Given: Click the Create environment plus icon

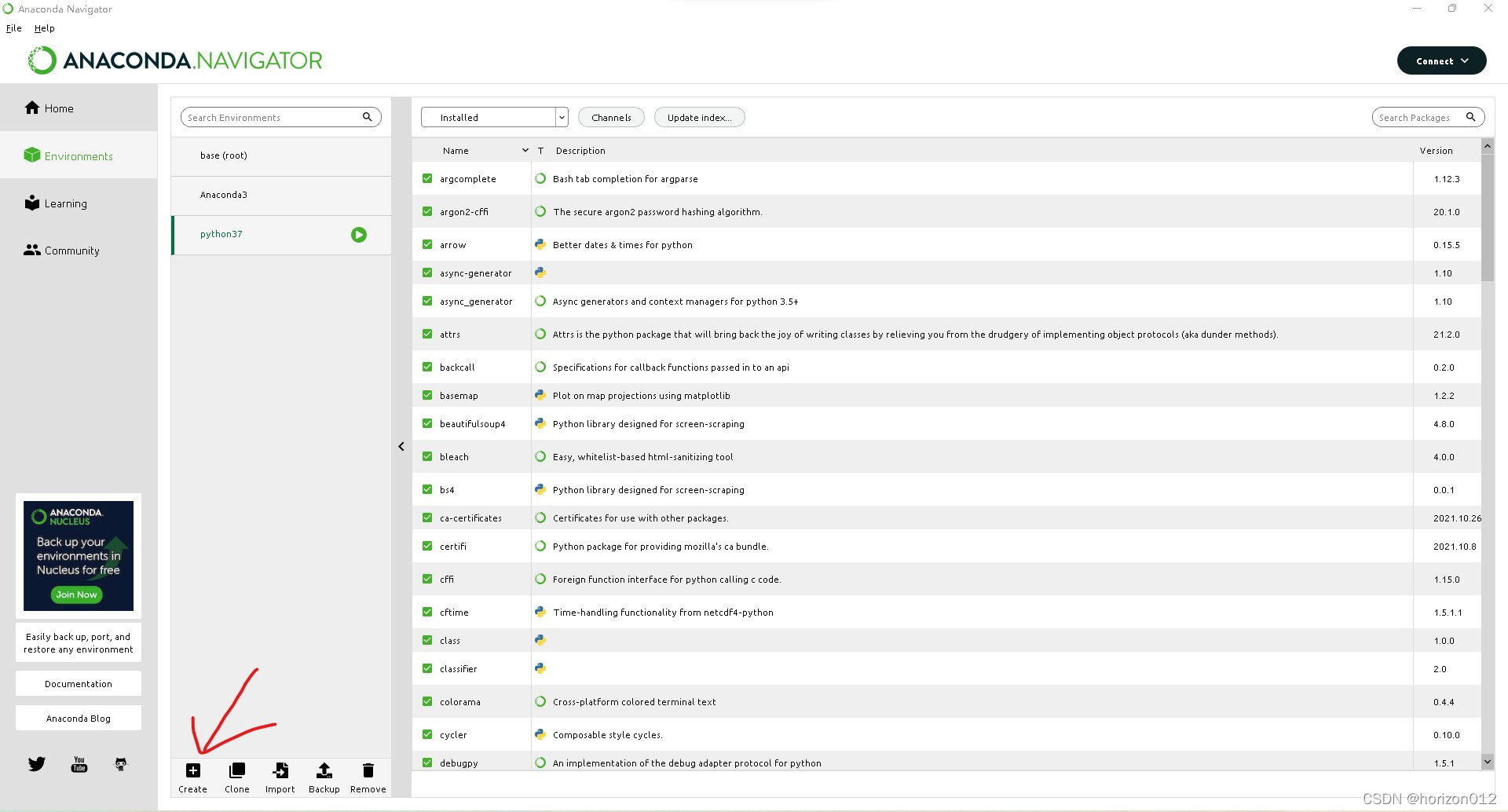Looking at the screenshot, I should point(192,770).
